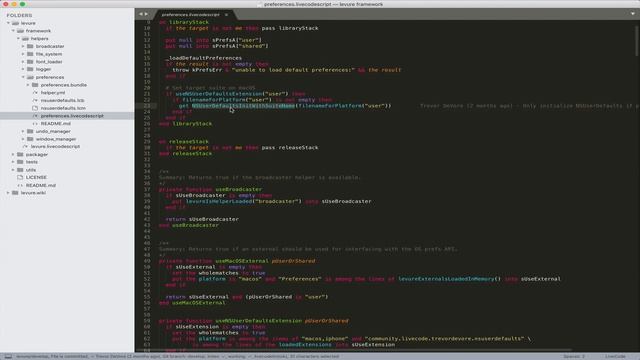Image resolution: width=640 pixels, height=360 pixels.
Task: Close the preferences.livecodescript tab
Action: pos(226,15)
